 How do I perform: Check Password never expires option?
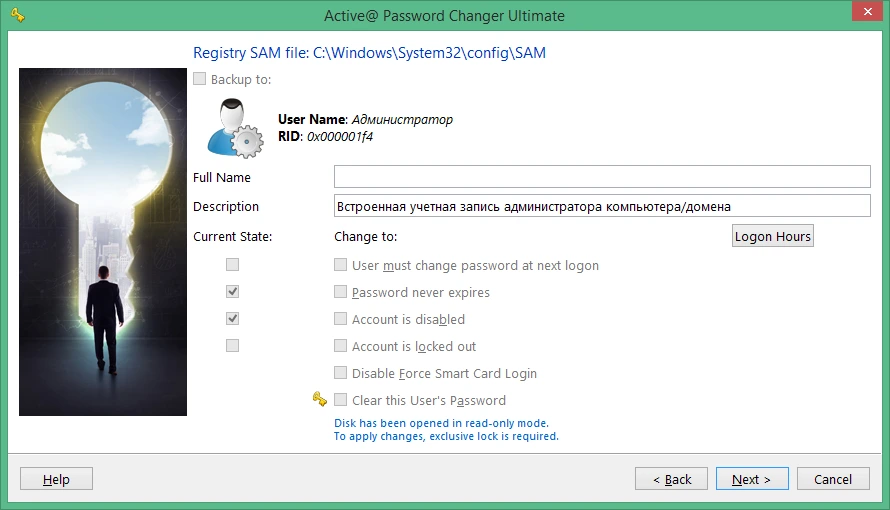coord(340,292)
